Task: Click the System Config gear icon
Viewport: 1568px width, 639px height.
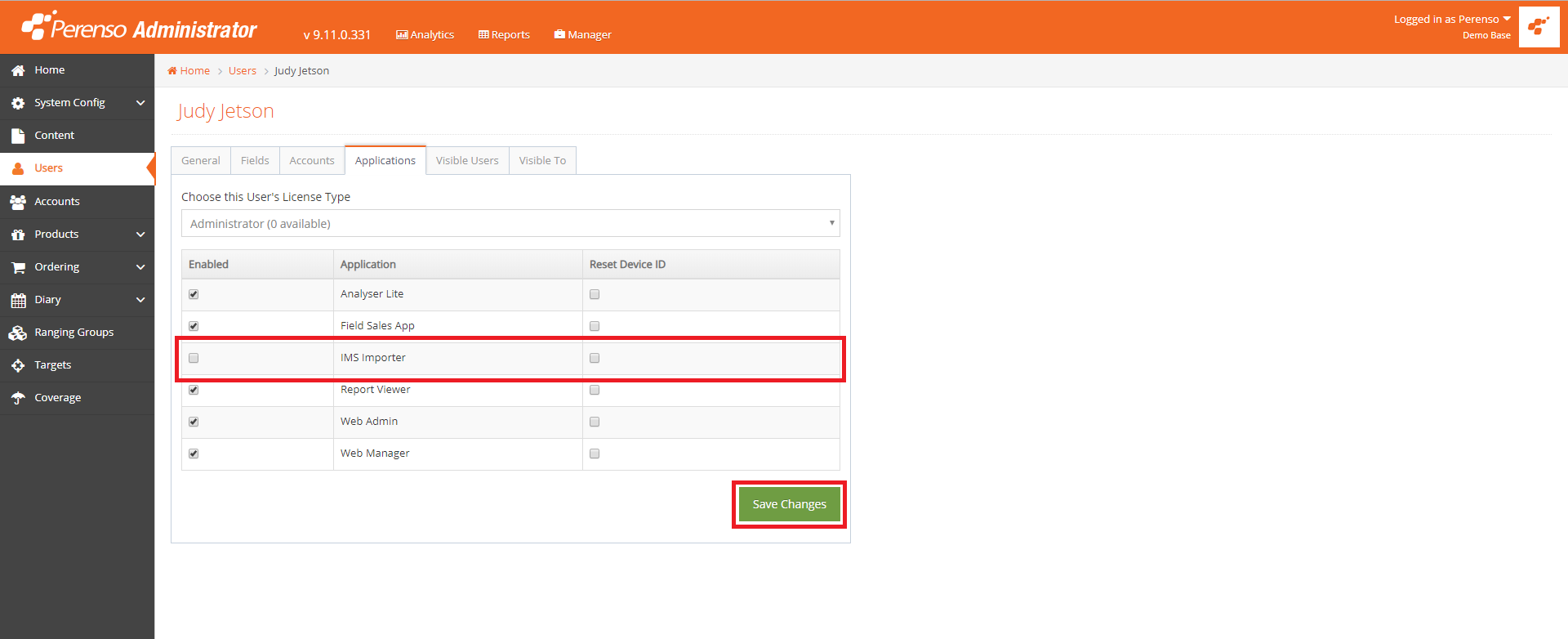Action: click(x=18, y=104)
